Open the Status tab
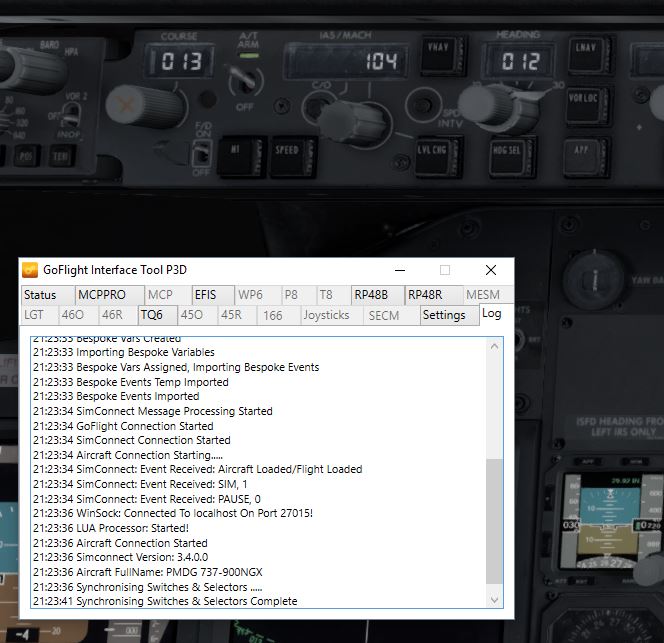The image size is (664, 643). click(40, 295)
